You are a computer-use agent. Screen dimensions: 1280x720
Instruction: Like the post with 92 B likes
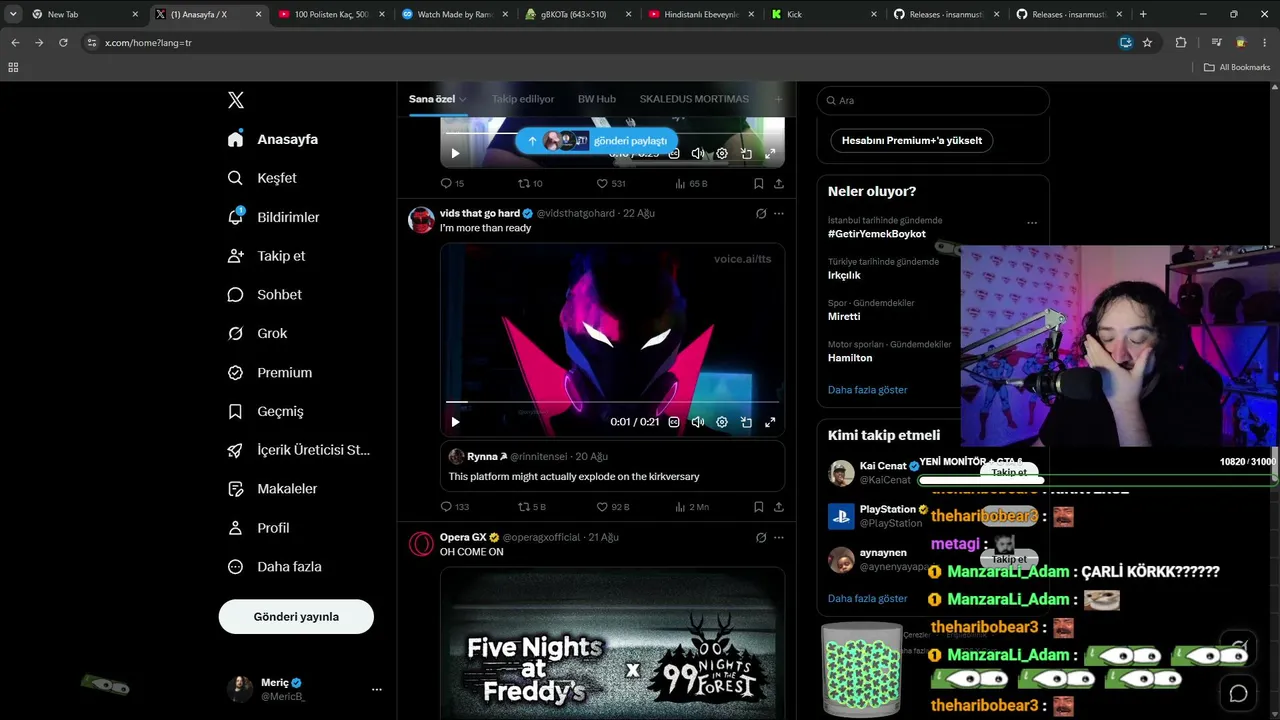point(612,507)
